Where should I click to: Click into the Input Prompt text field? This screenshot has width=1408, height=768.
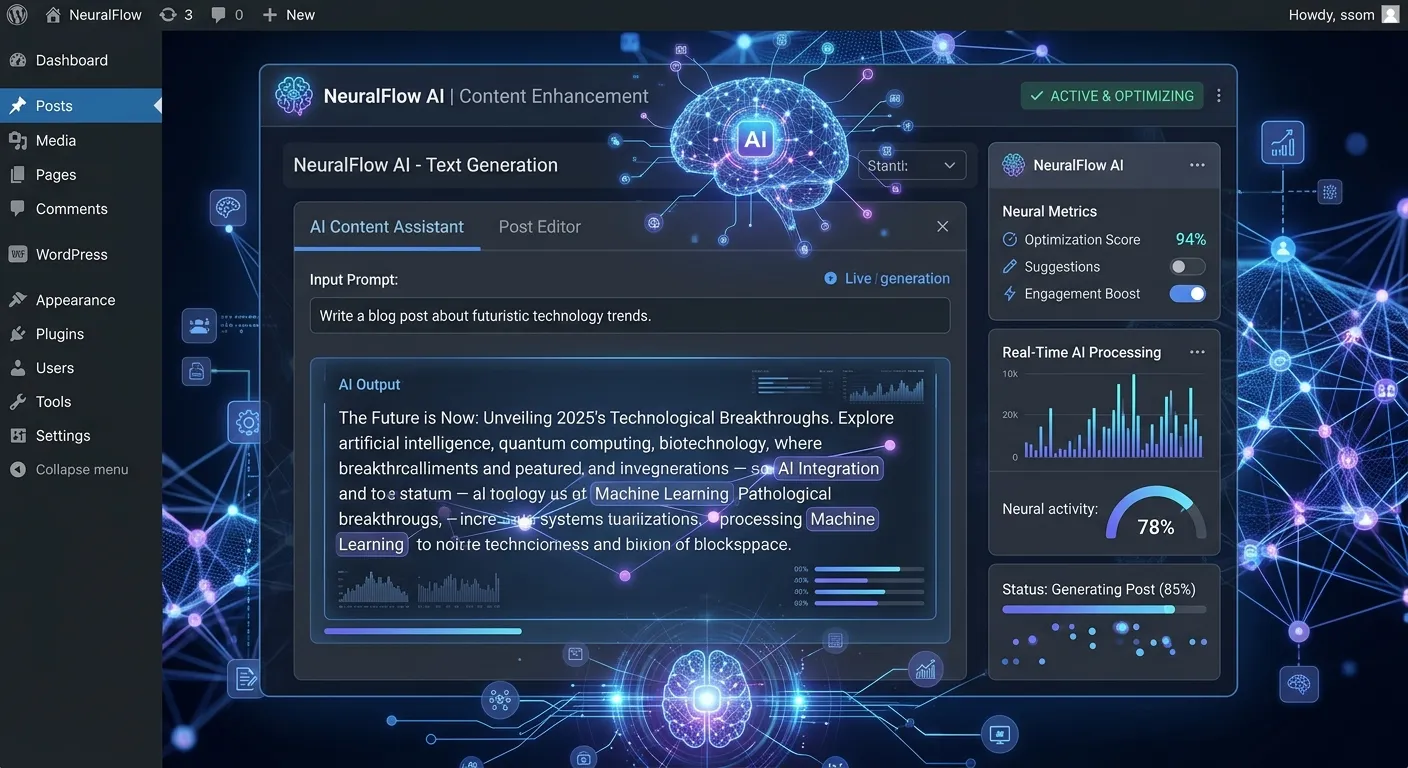(x=630, y=316)
